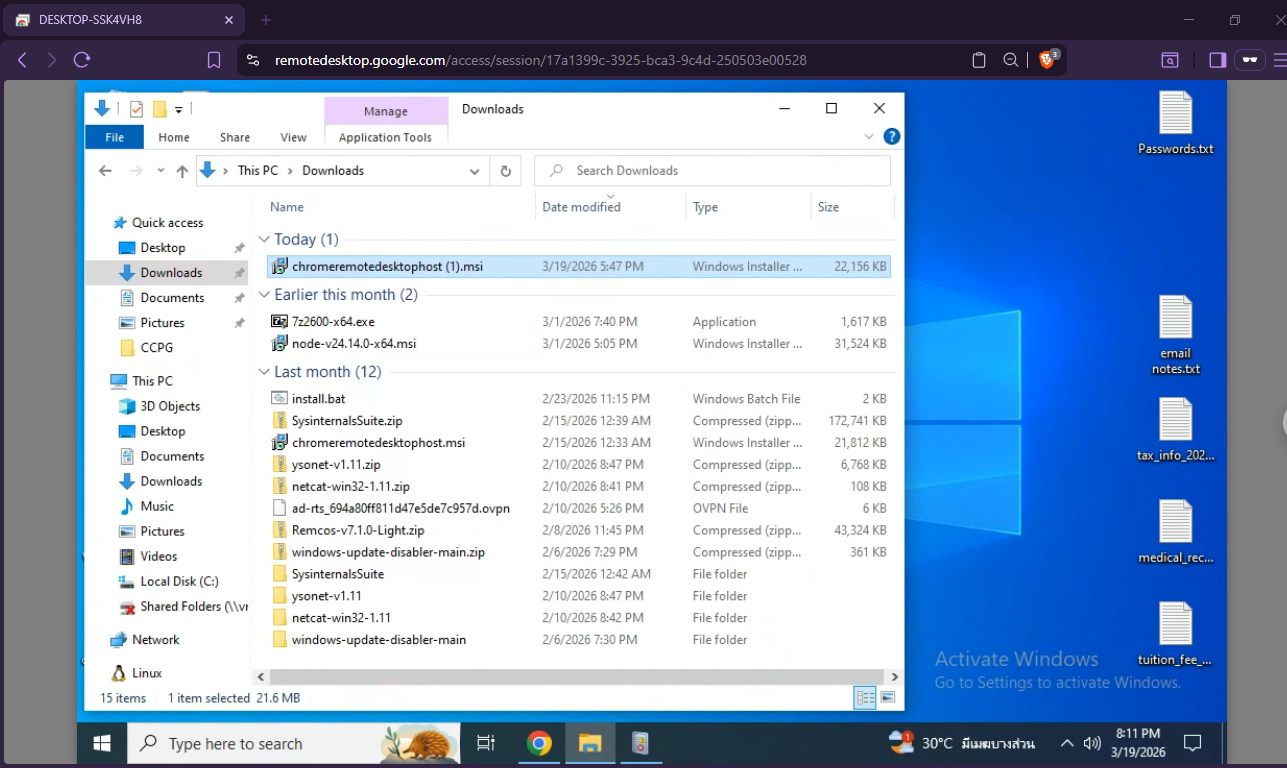
Task: Switch to the Home ribbon tab
Action: tap(174, 137)
